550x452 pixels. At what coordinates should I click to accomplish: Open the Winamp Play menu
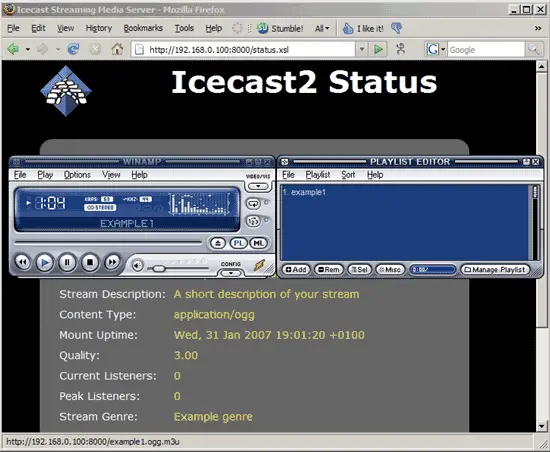[45, 175]
